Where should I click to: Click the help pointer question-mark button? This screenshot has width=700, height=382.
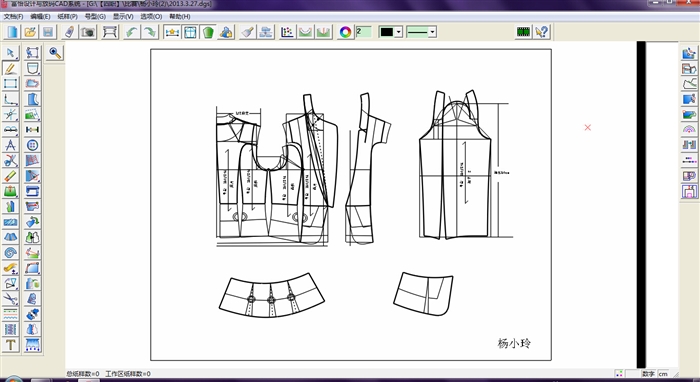(x=542, y=32)
